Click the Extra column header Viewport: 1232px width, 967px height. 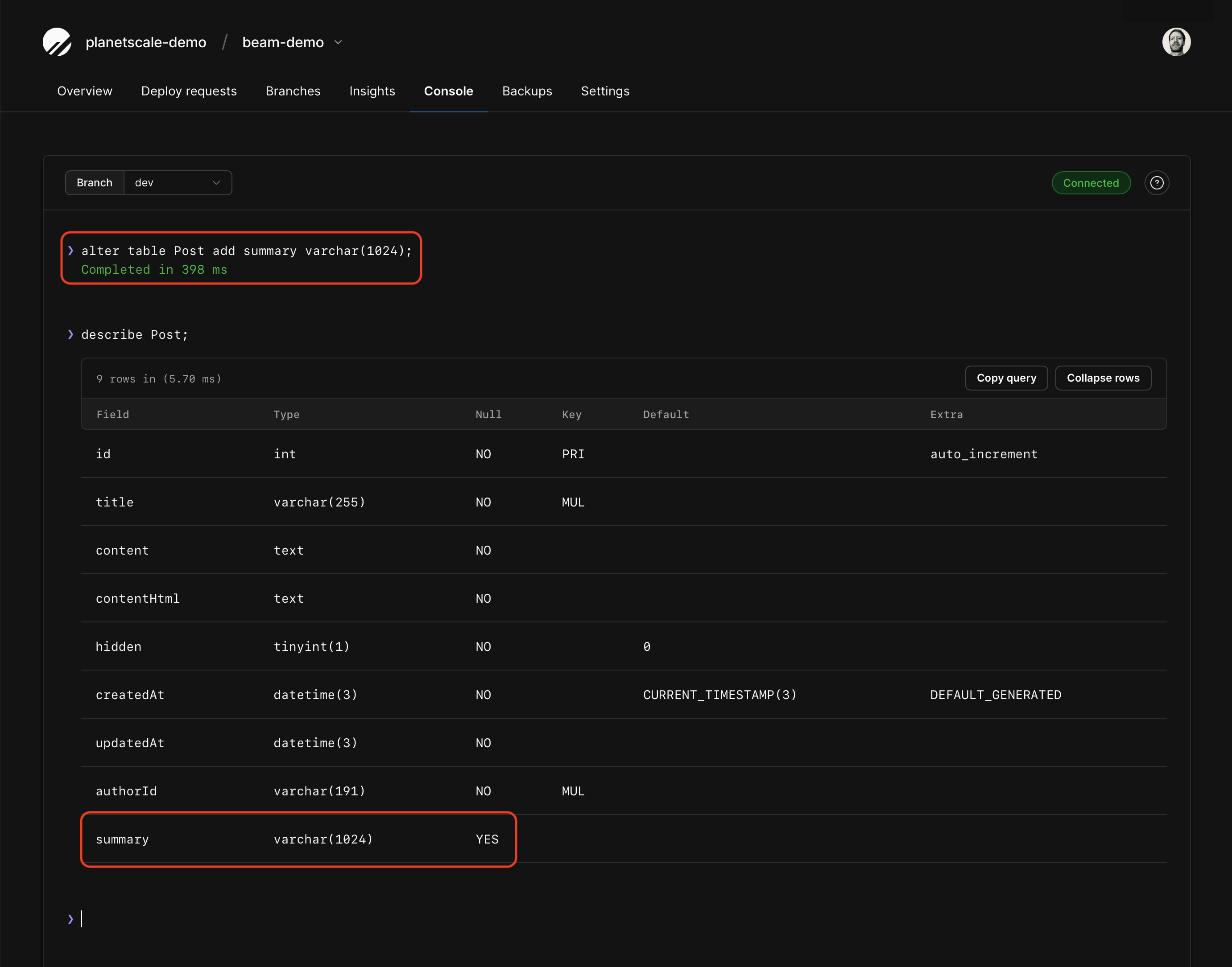click(x=947, y=415)
